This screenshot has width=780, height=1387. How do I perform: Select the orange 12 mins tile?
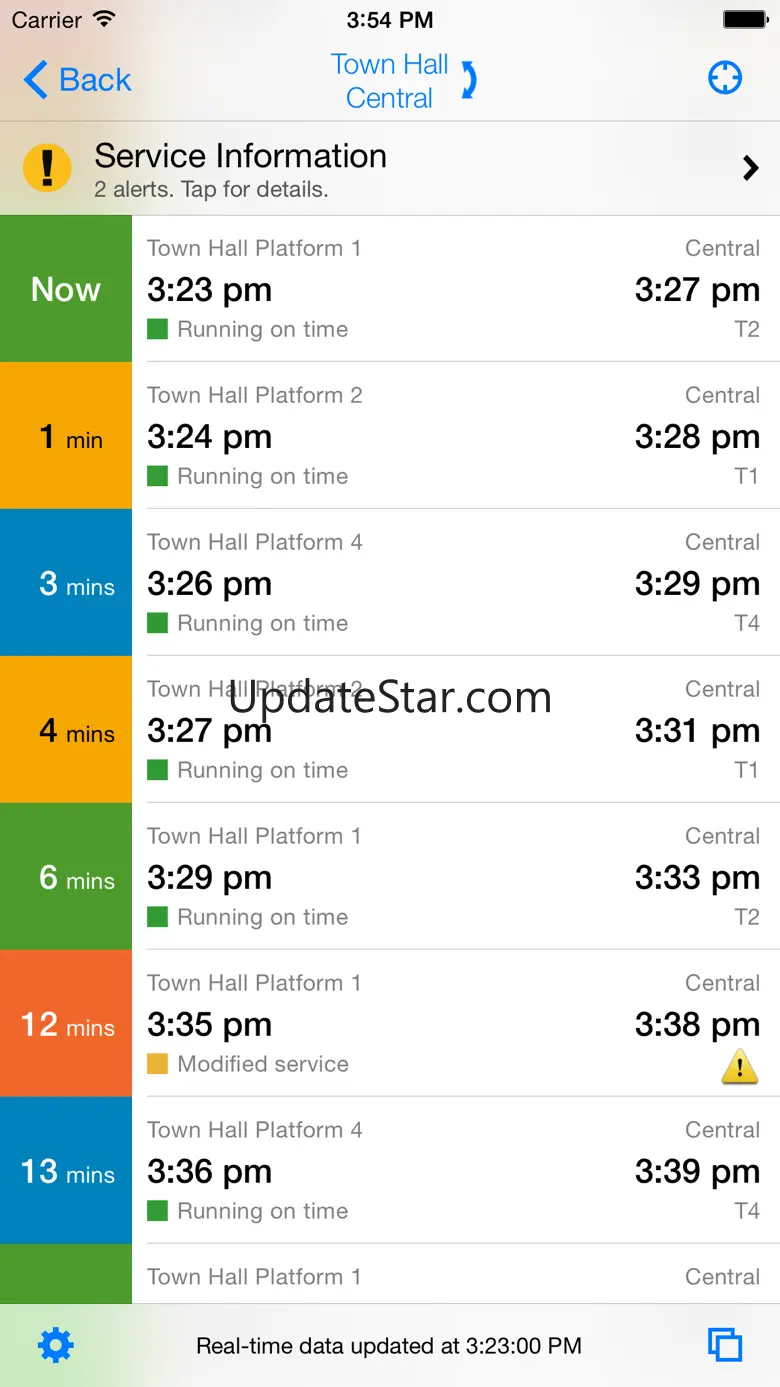(66, 1023)
